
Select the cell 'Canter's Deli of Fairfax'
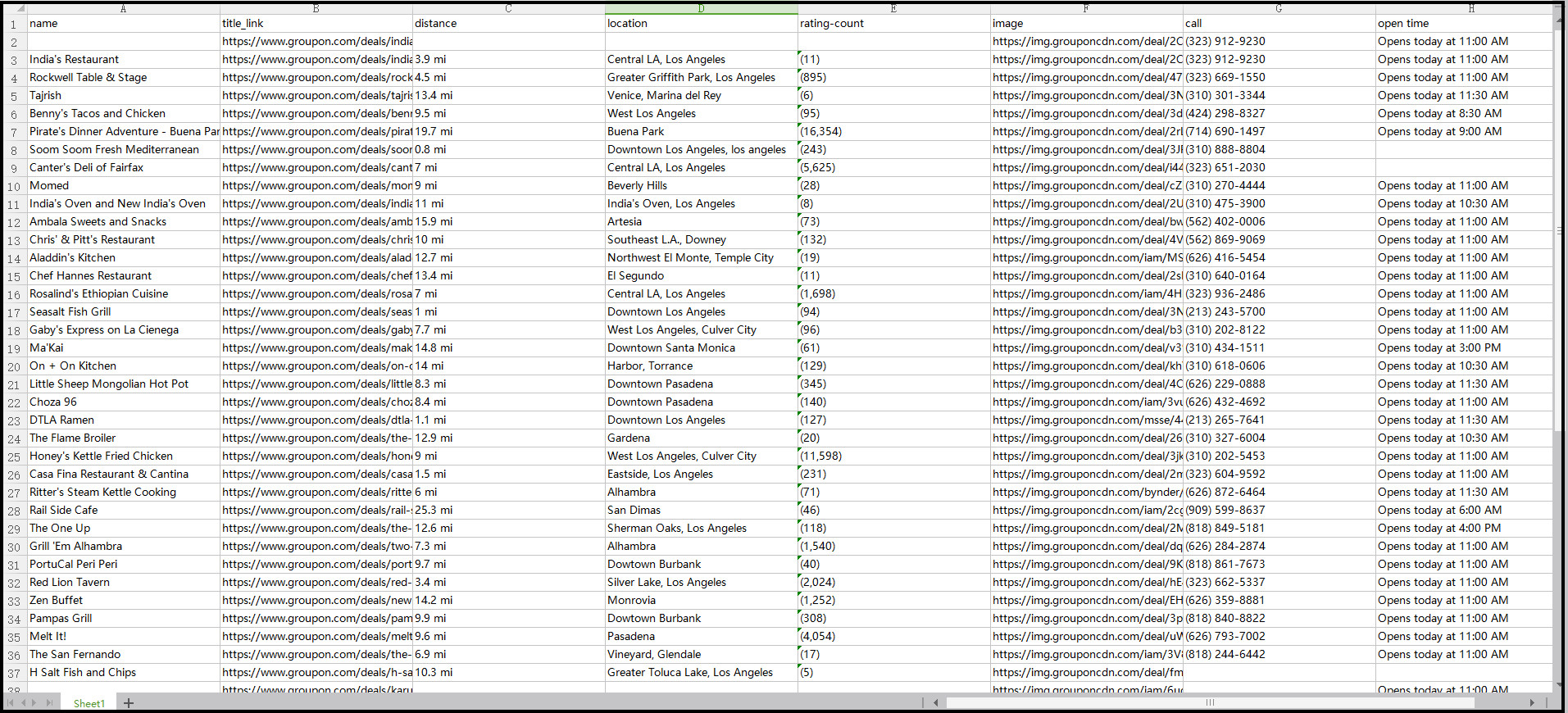(123, 168)
